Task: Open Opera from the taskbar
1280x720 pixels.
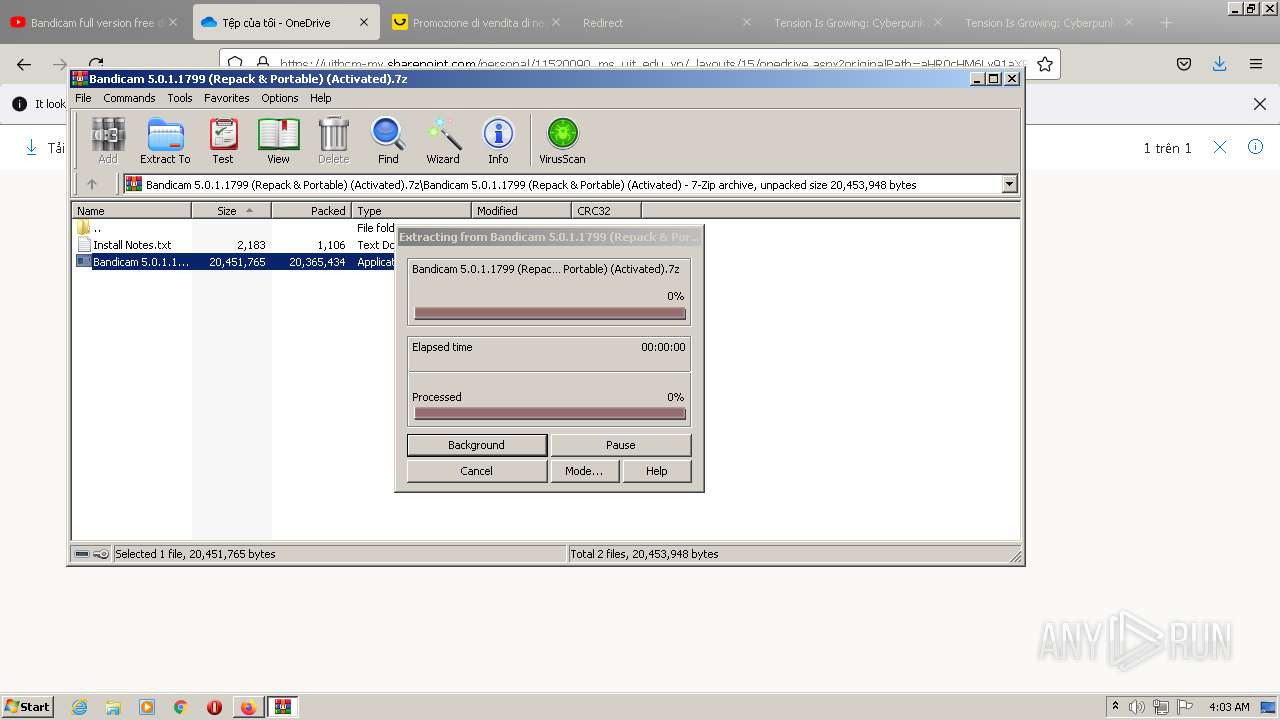Action: pos(214,707)
